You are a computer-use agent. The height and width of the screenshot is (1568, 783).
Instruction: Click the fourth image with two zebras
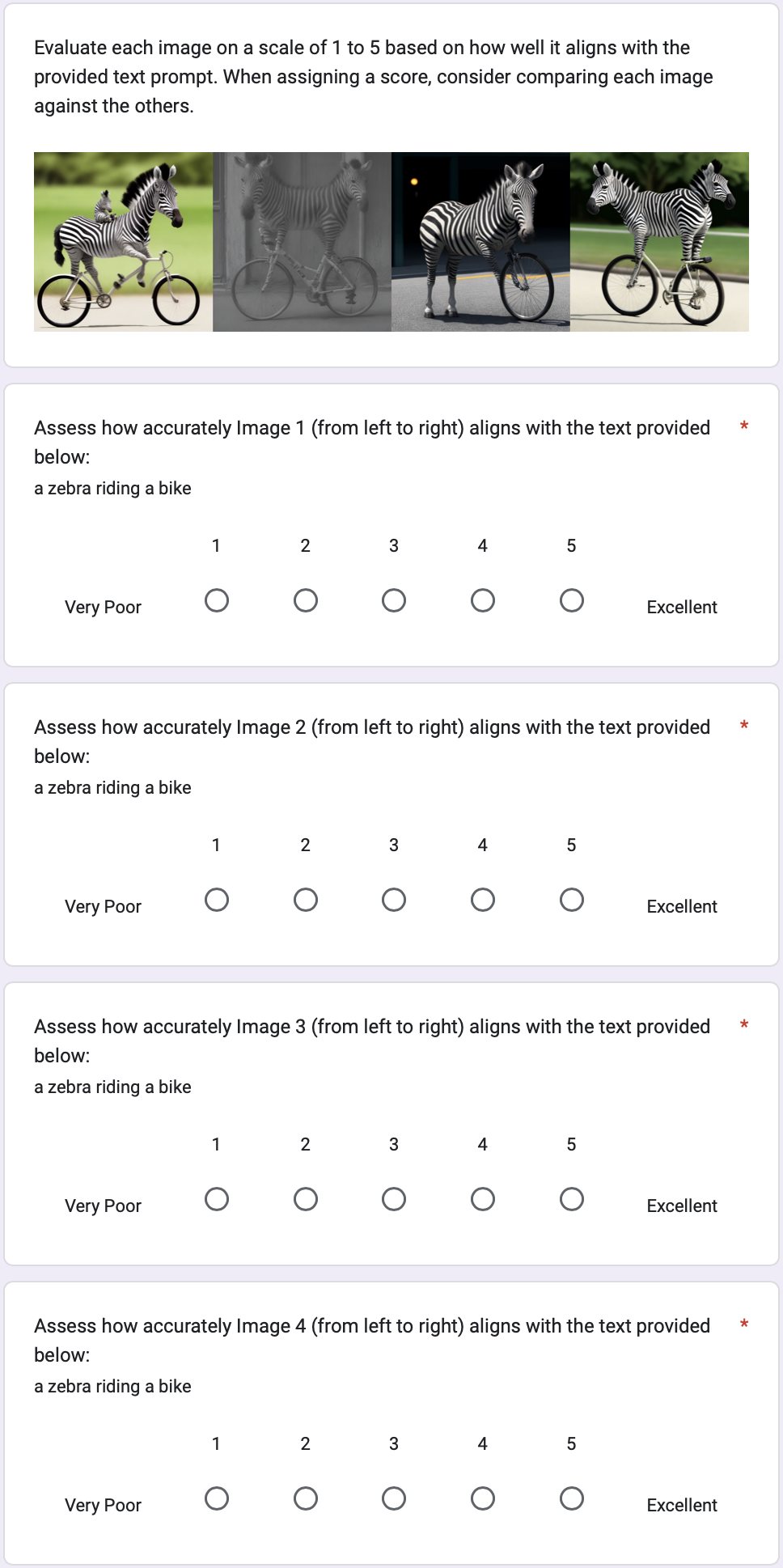[x=659, y=242]
